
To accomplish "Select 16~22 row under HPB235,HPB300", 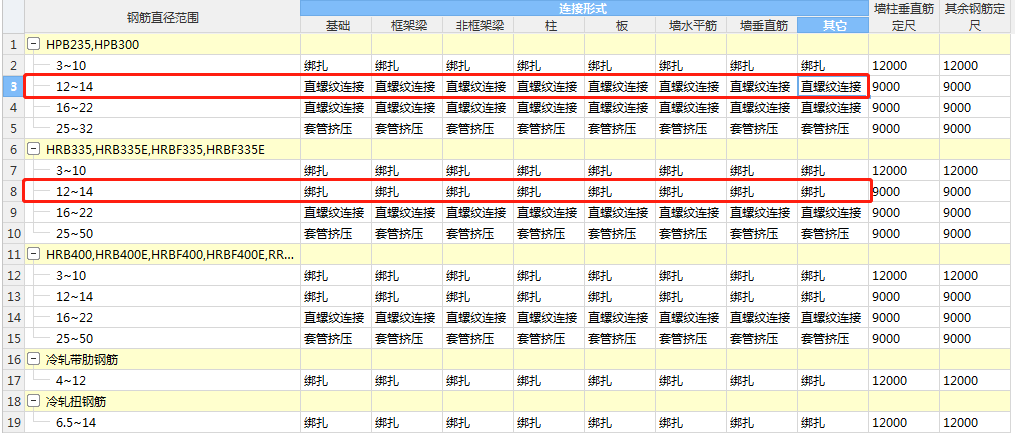I will click(x=162, y=107).
